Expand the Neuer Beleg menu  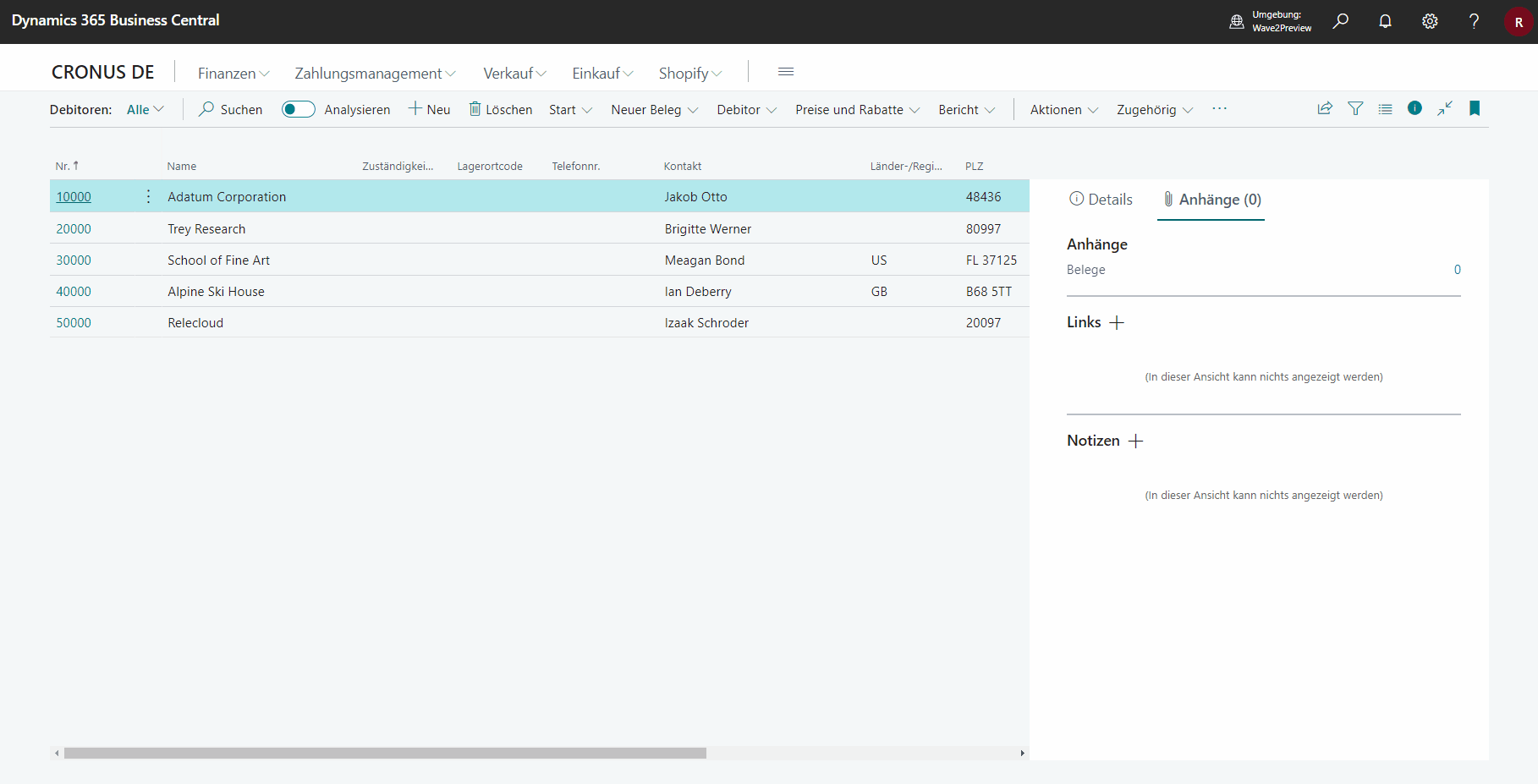pos(655,109)
